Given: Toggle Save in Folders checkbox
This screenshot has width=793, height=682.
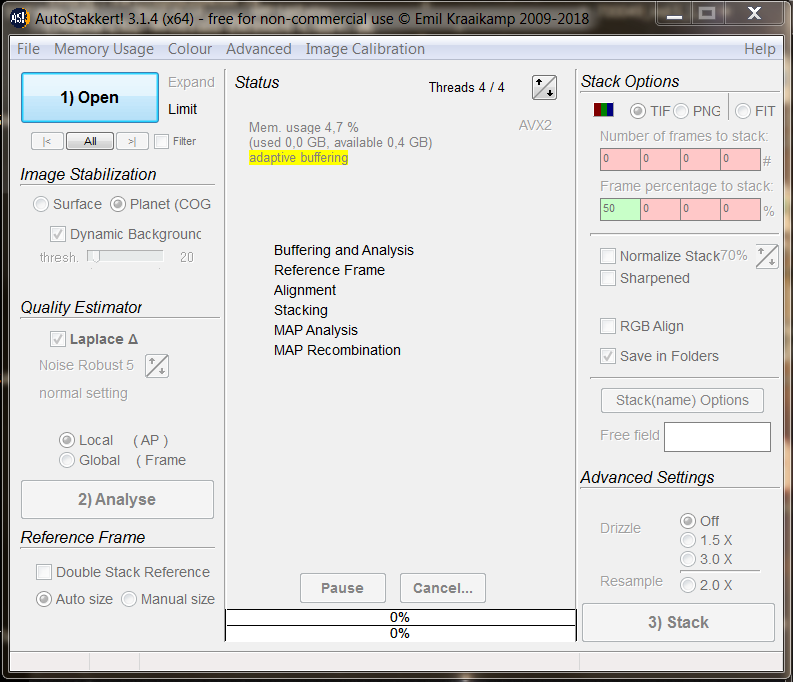Looking at the screenshot, I should point(608,356).
